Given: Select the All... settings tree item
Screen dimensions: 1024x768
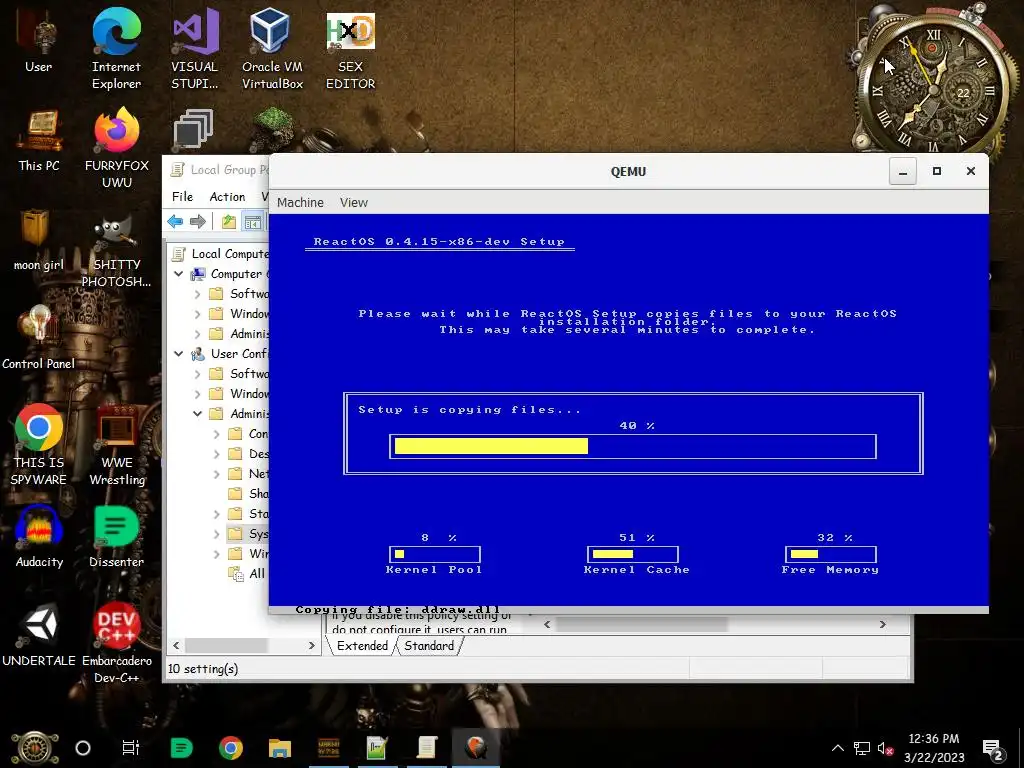Looking at the screenshot, I should point(247,573).
